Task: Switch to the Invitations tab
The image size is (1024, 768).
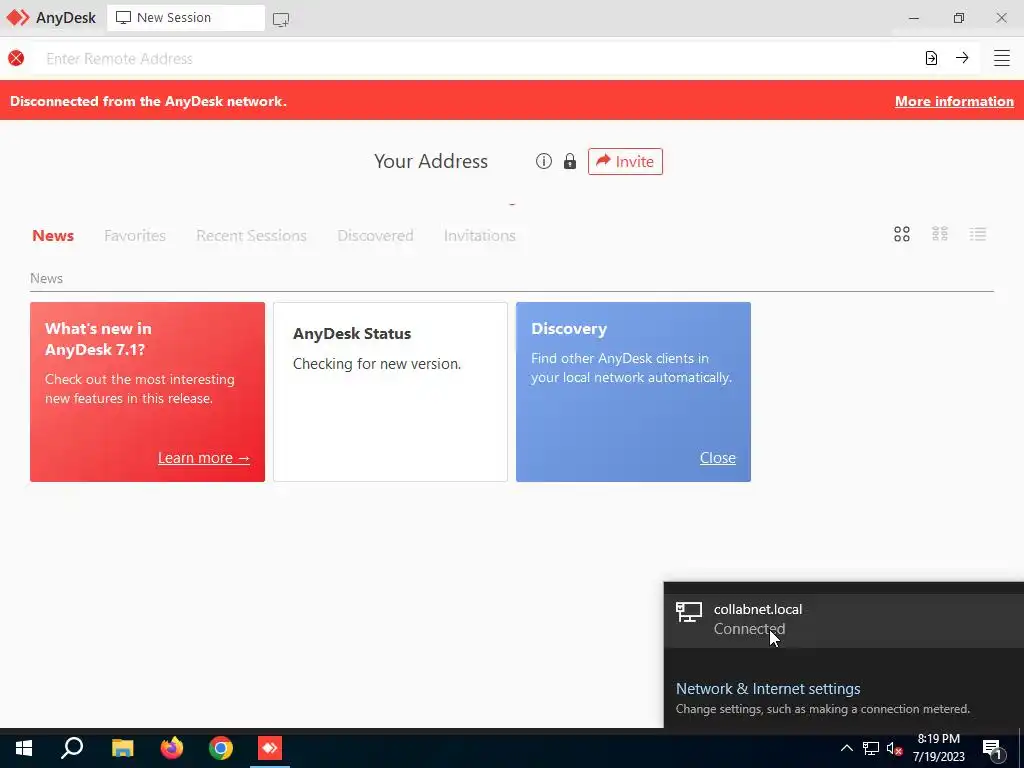Action: 480,235
